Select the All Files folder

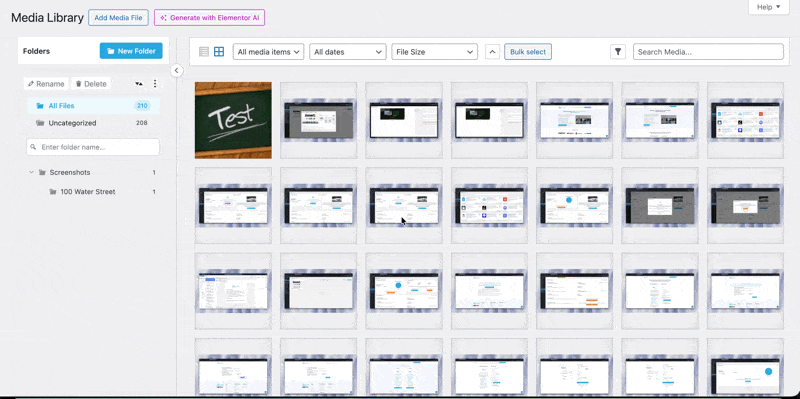tap(93, 106)
